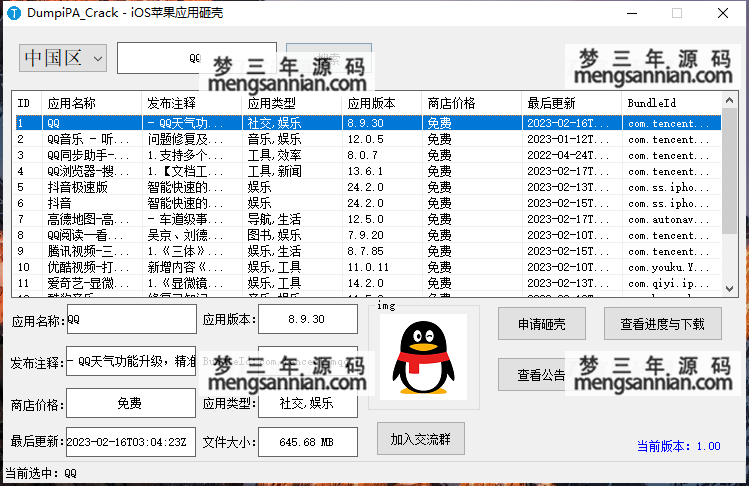Sort by the 应用名称 column header
The image size is (749, 486).
point(92,103)
